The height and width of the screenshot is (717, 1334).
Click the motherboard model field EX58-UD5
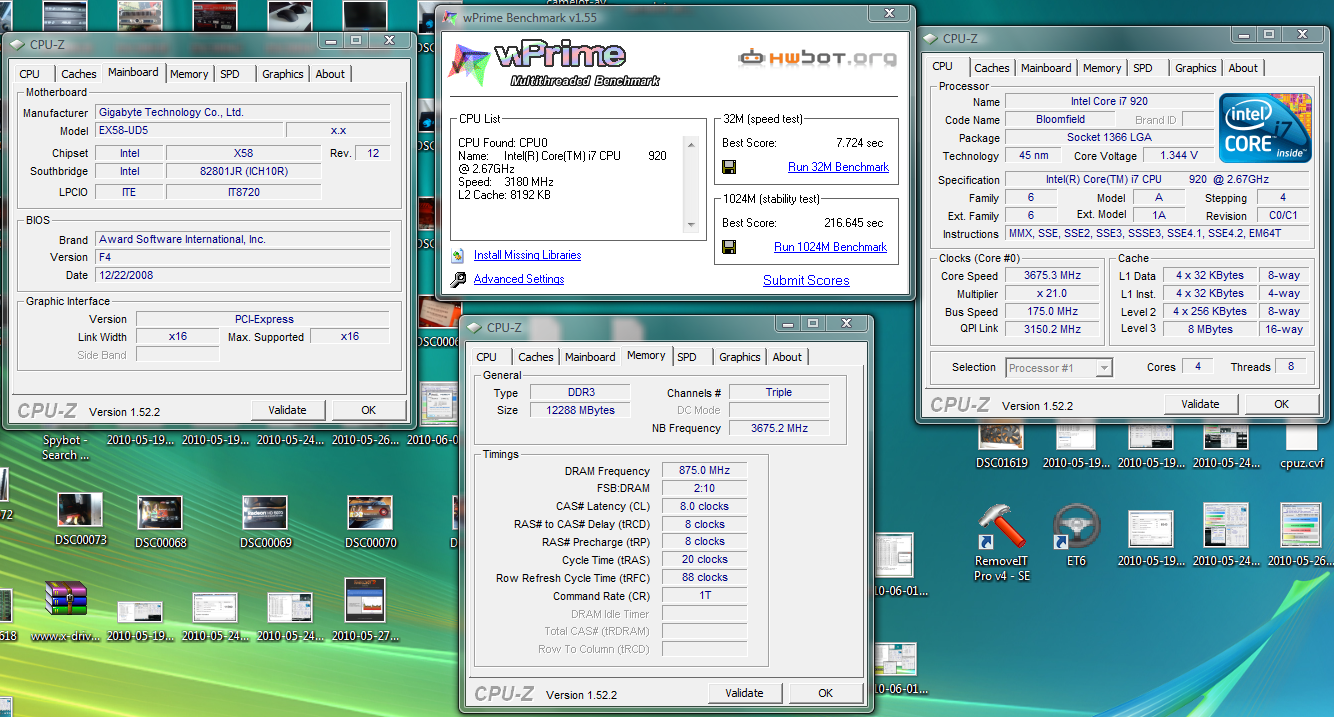188,130
